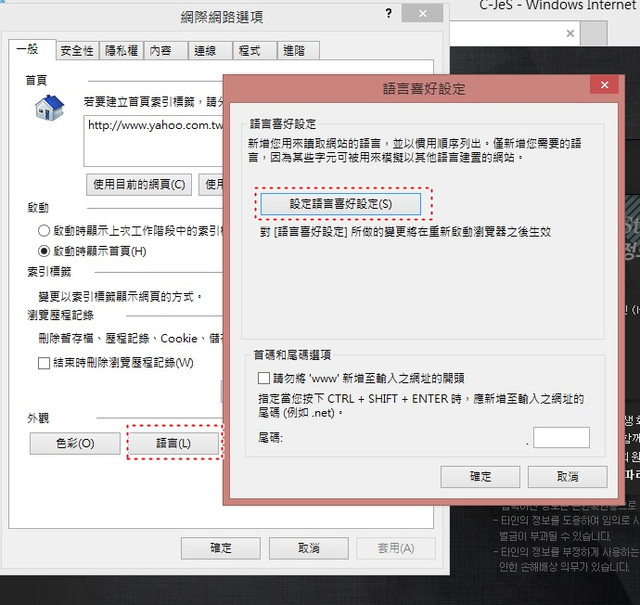
Task: Go to the 連線 tab
Action: [x=210, y=51]
